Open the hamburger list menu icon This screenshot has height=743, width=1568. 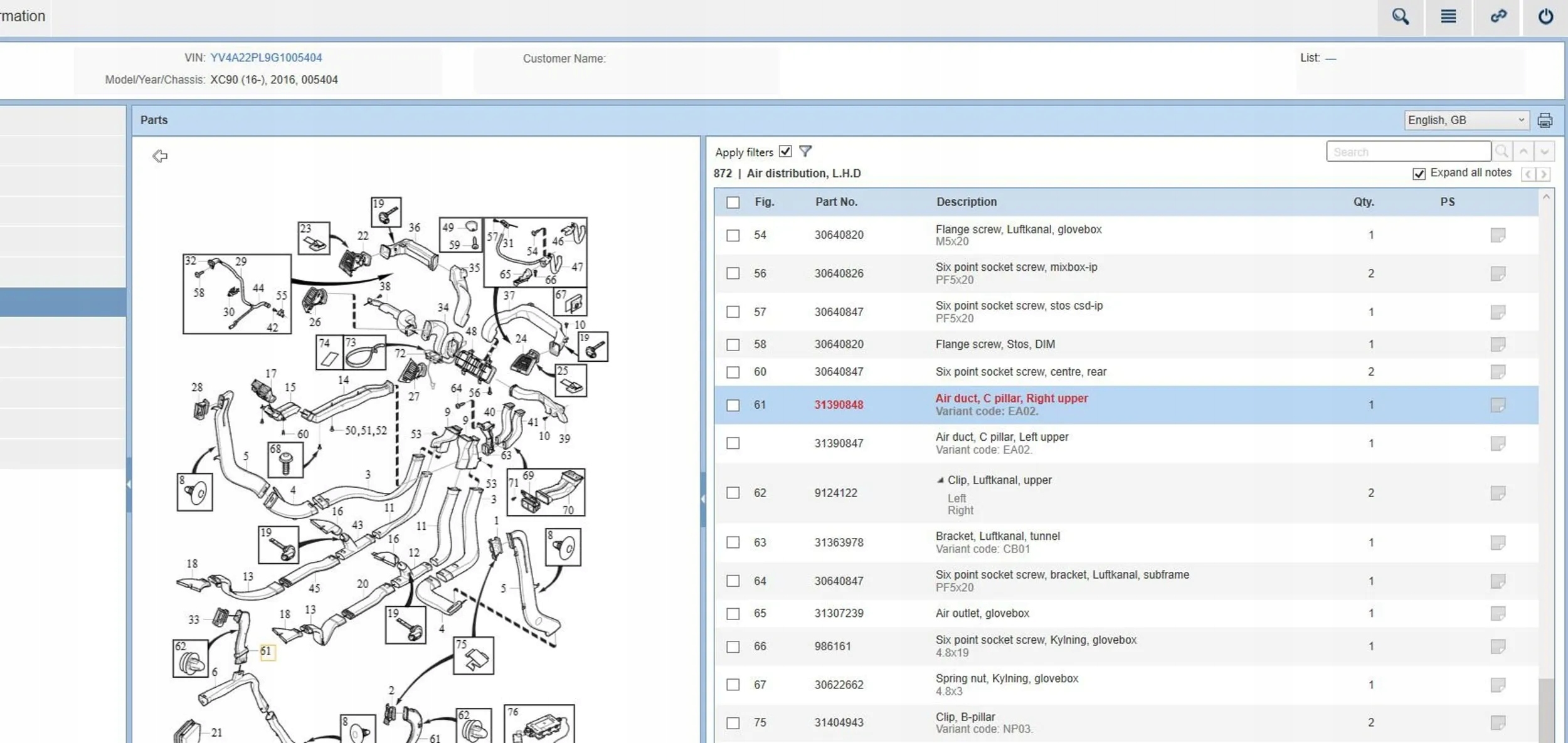1448,17
